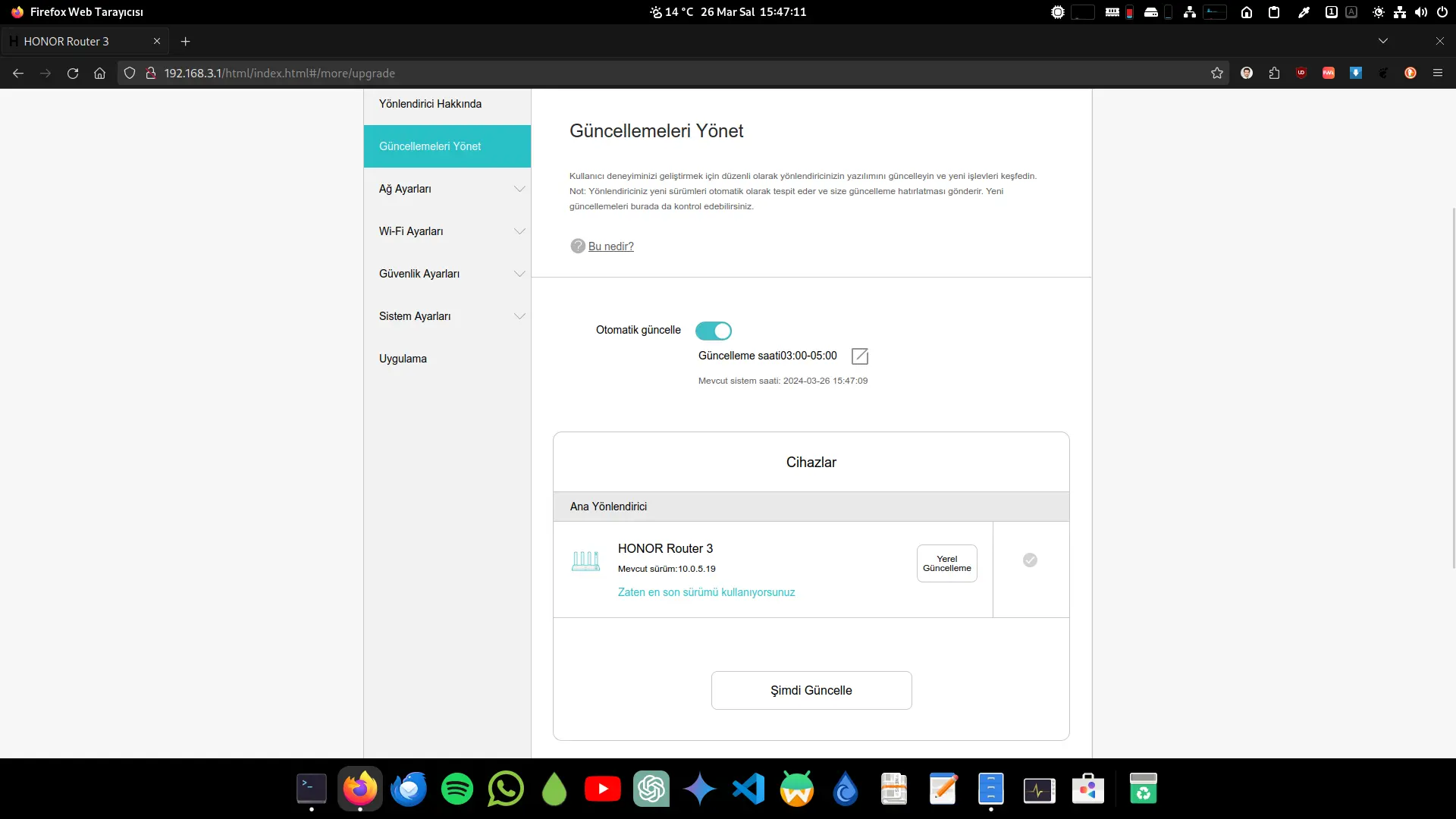Screen dimensions: 1456x819
Task: Click the Yerel Güncelleme button
Action: [x=947, y=563]
